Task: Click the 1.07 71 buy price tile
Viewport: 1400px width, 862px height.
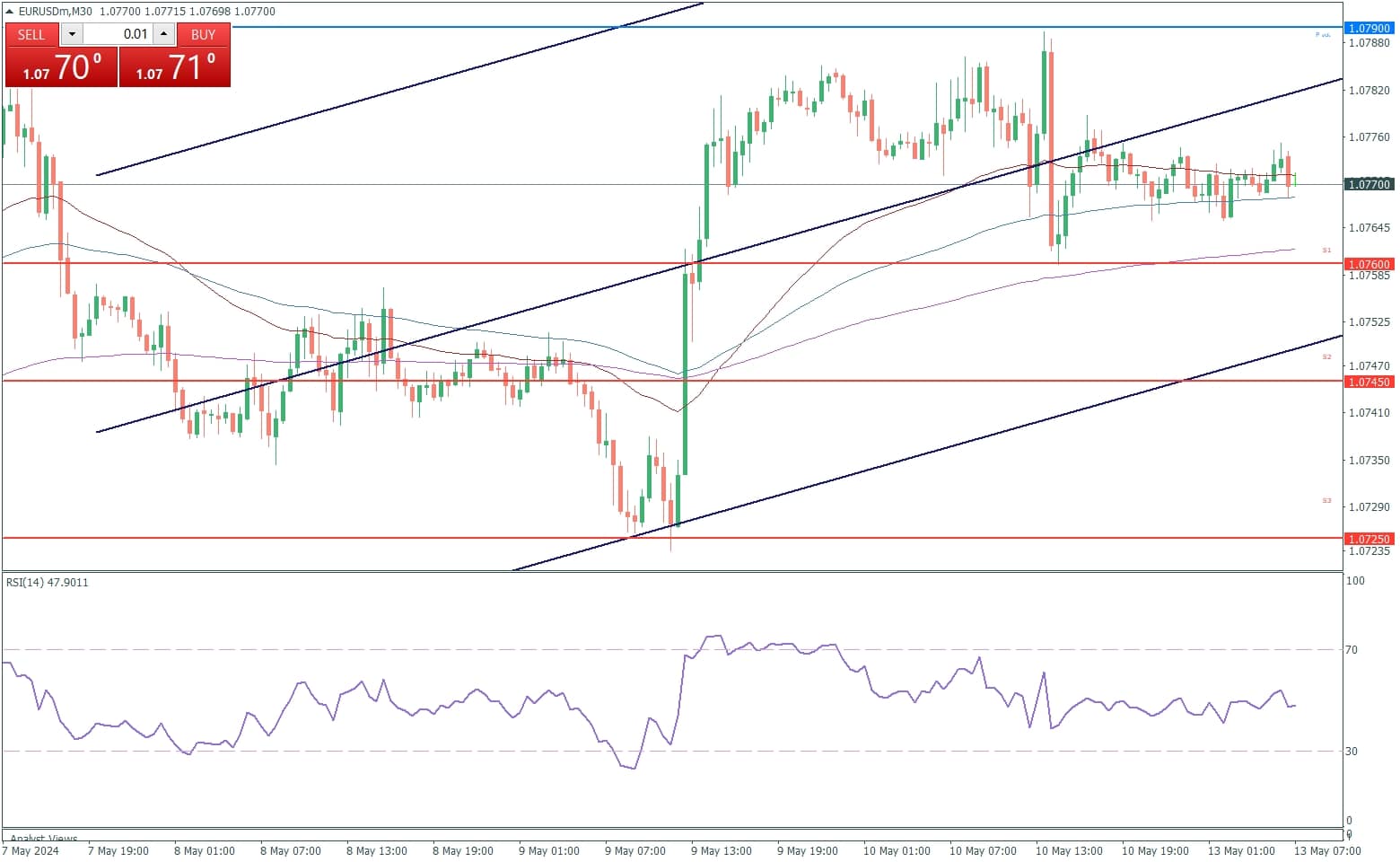Action: (175, 67)
